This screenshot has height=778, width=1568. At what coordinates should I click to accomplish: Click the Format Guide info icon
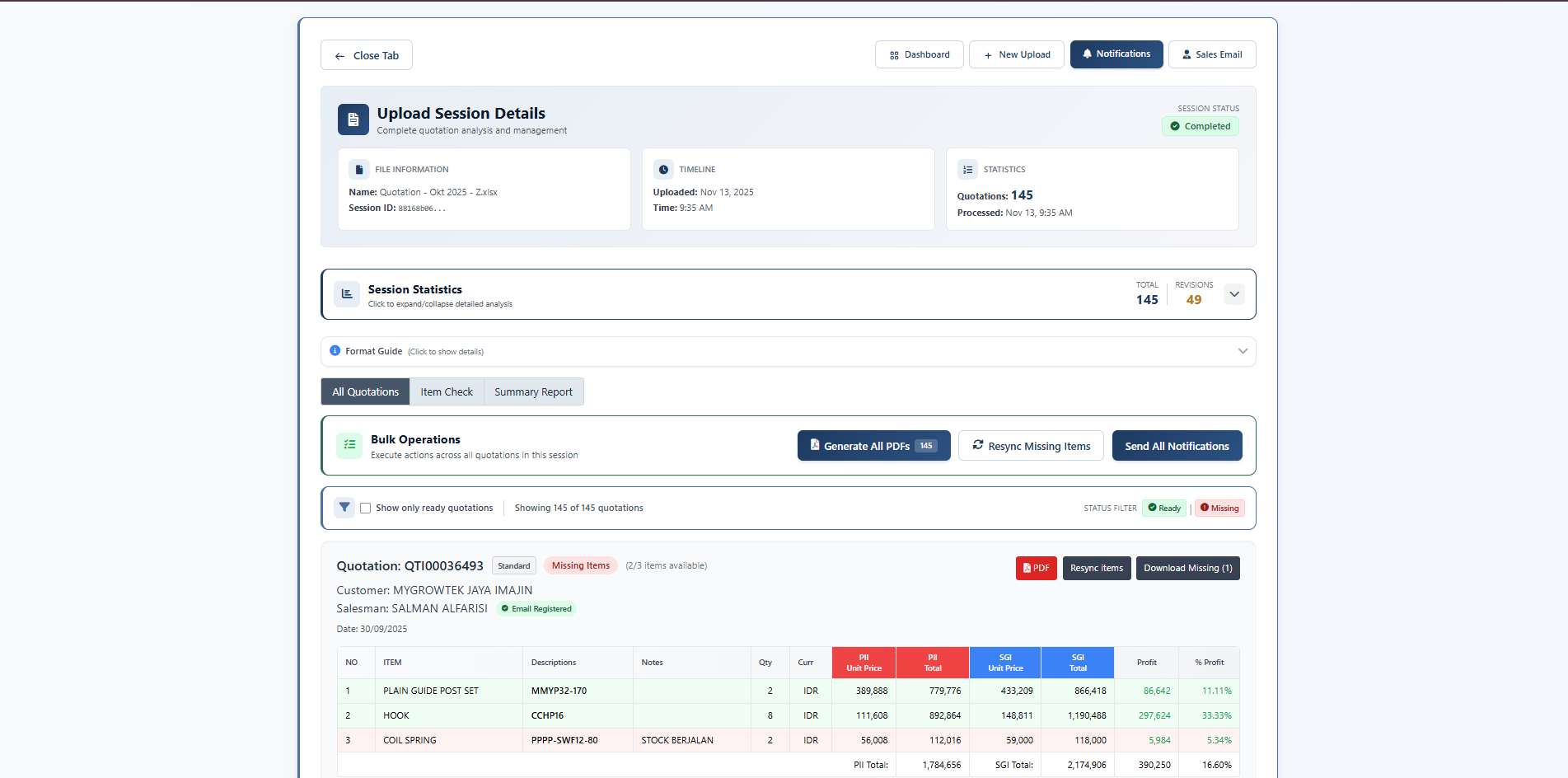click(x=335, y=351)
